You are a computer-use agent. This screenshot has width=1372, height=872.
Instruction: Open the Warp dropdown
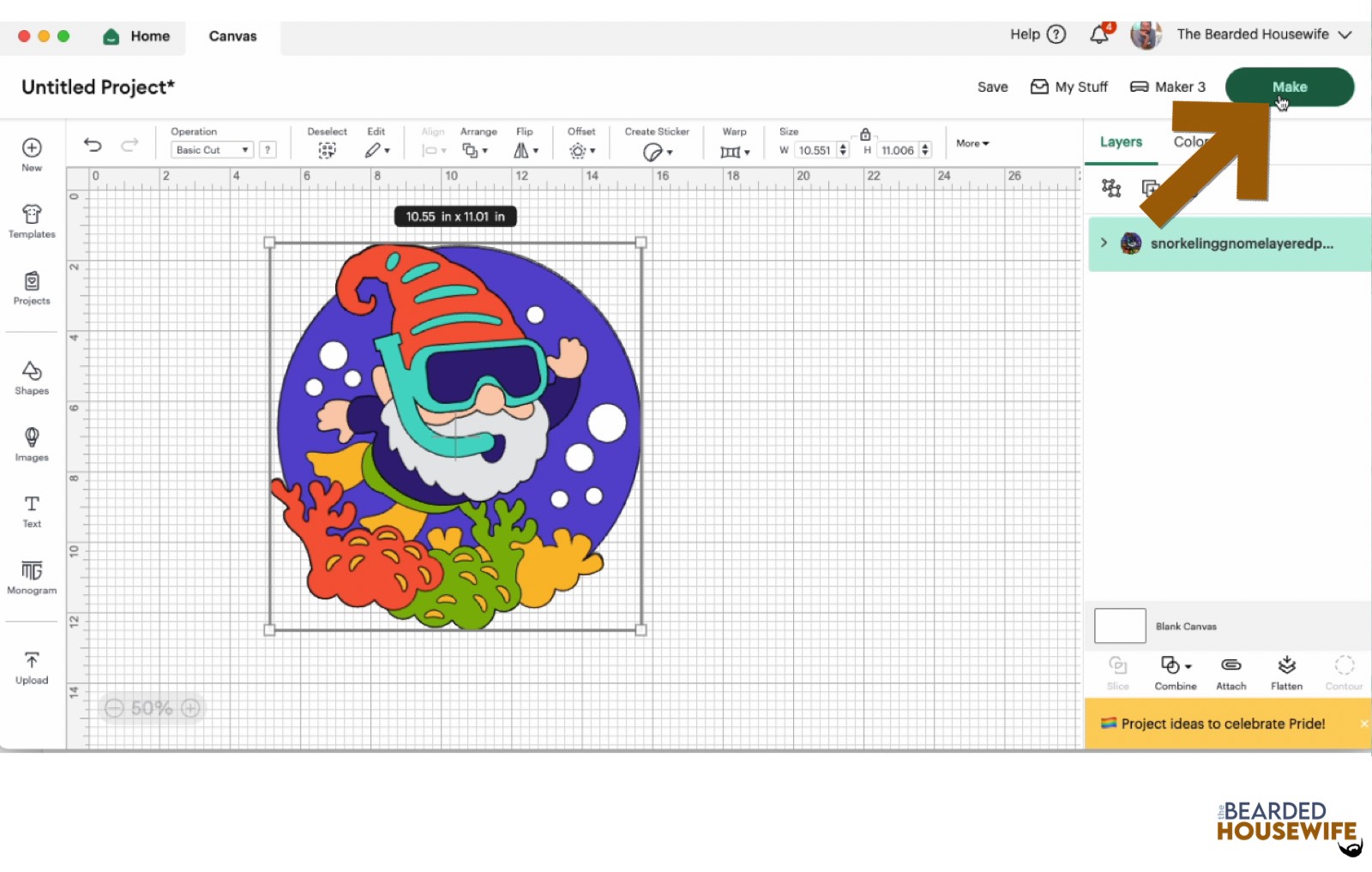735,152
